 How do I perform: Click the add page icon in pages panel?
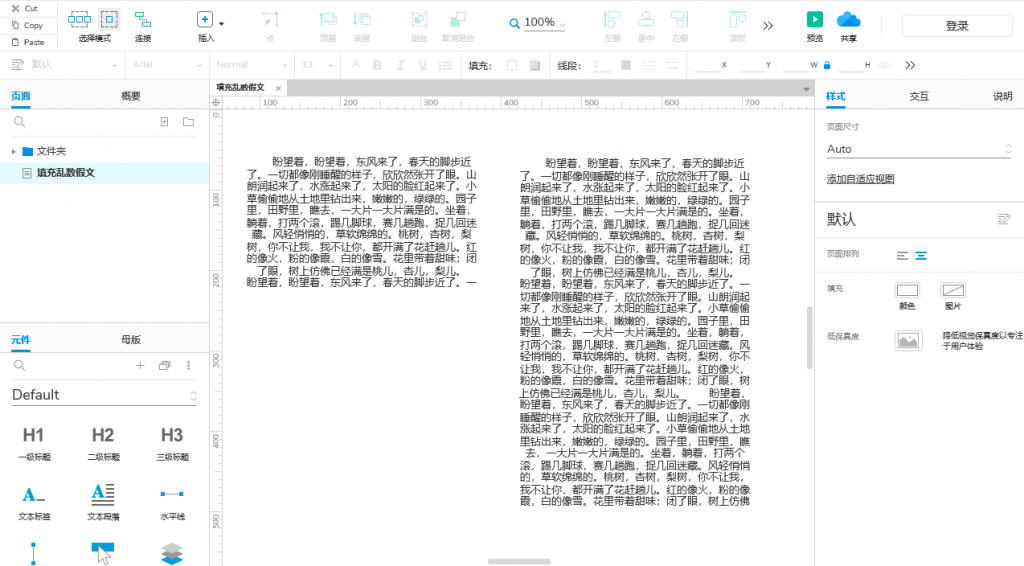coord(165,122)
